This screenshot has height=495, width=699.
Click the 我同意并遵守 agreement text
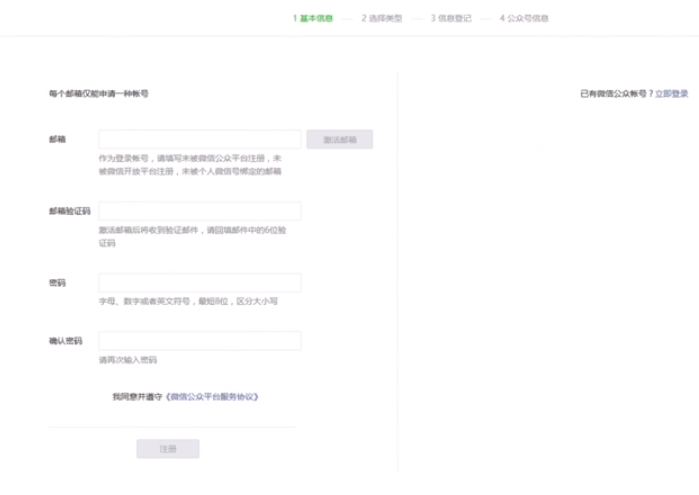[x=137, y=397]
